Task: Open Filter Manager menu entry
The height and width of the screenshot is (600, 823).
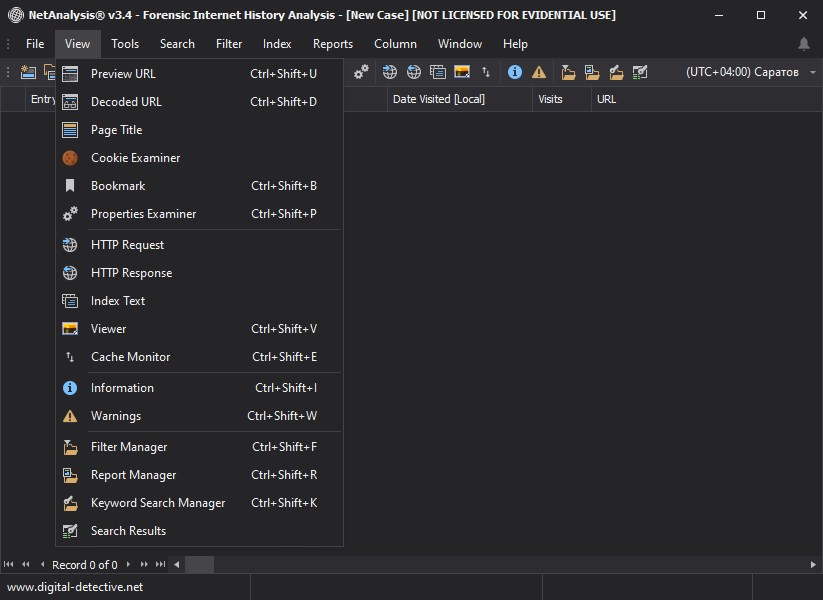Action: (199, 447)
